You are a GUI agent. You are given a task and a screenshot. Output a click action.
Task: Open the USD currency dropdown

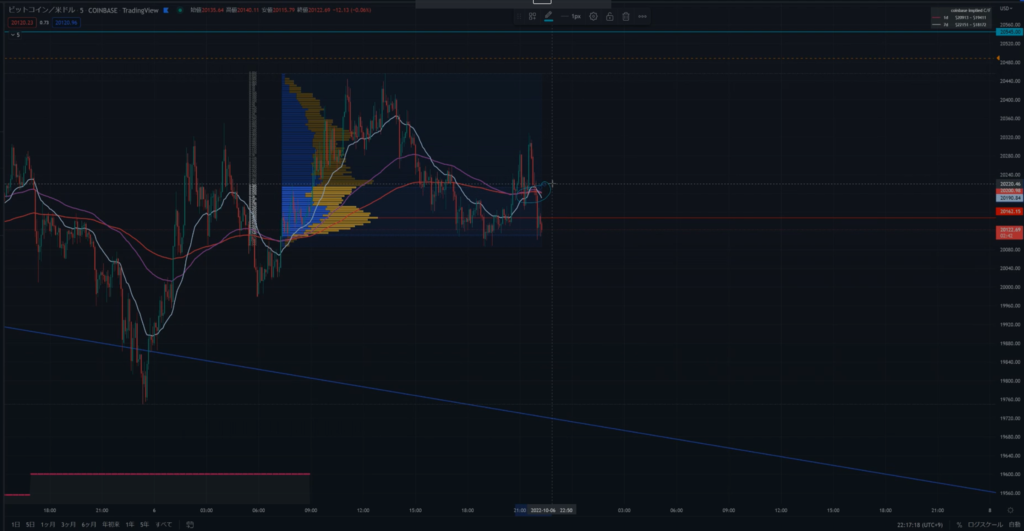pyautogui.click(x=1006, y=8)
